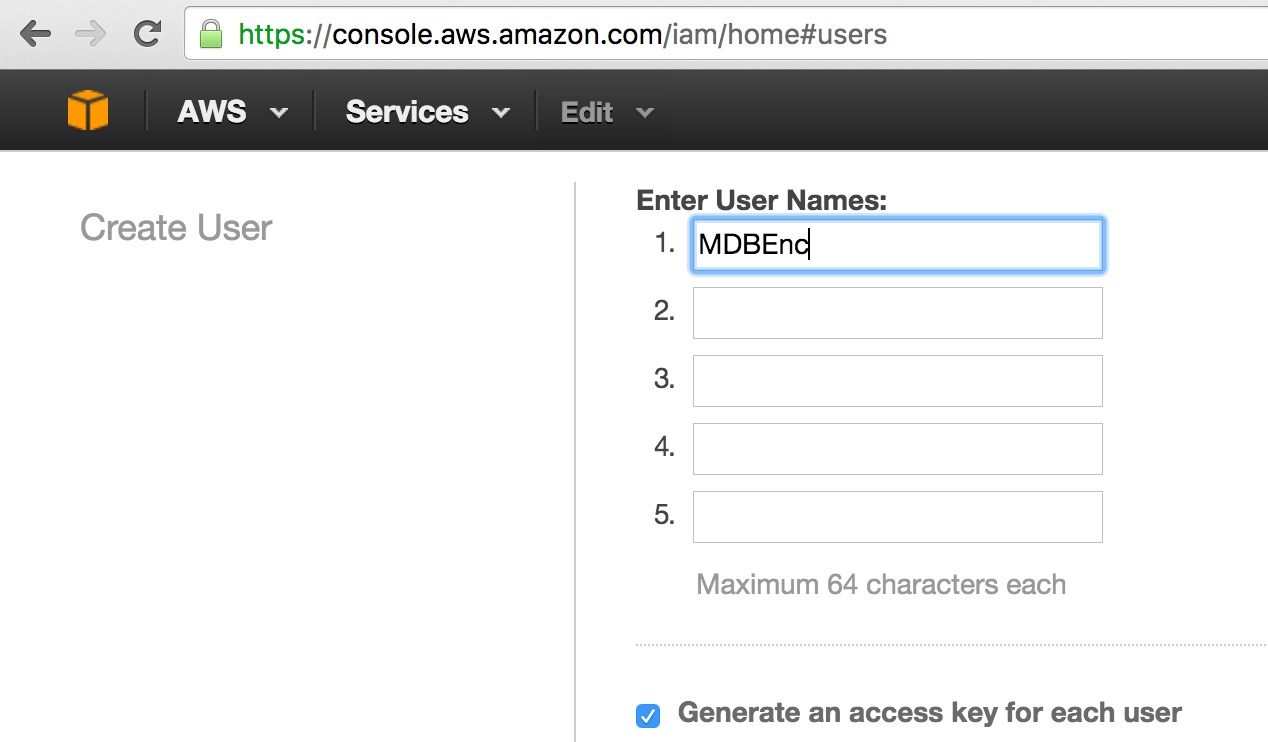Select the fifth user name field

tap(898, 517)
